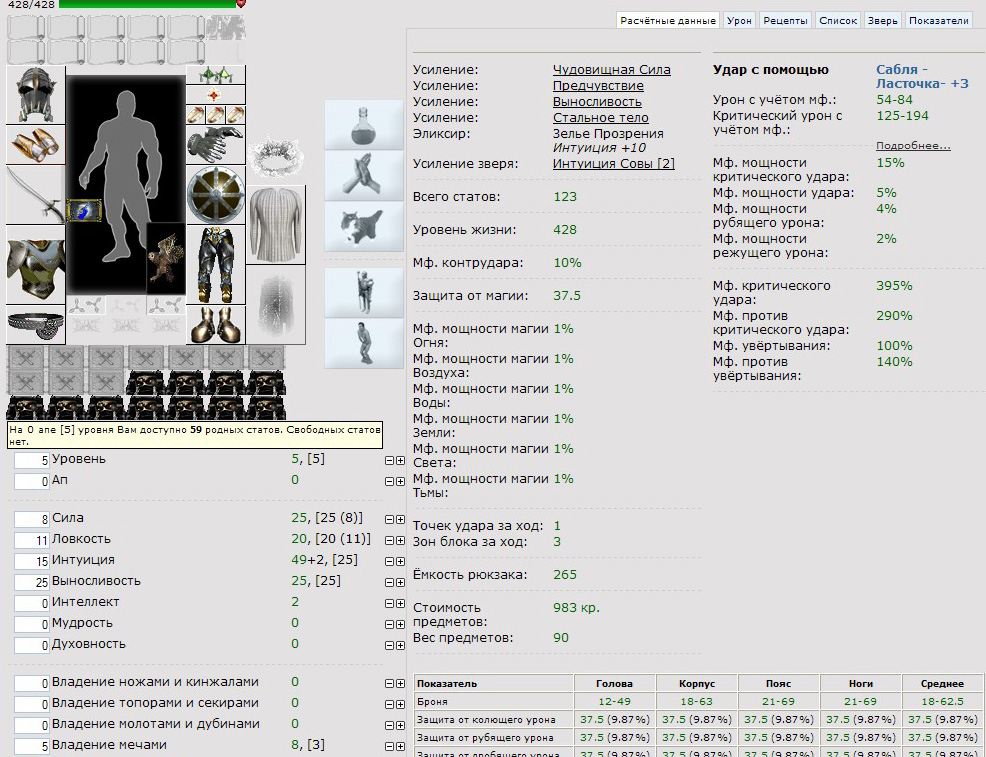Click the chain belt slot

36,324
